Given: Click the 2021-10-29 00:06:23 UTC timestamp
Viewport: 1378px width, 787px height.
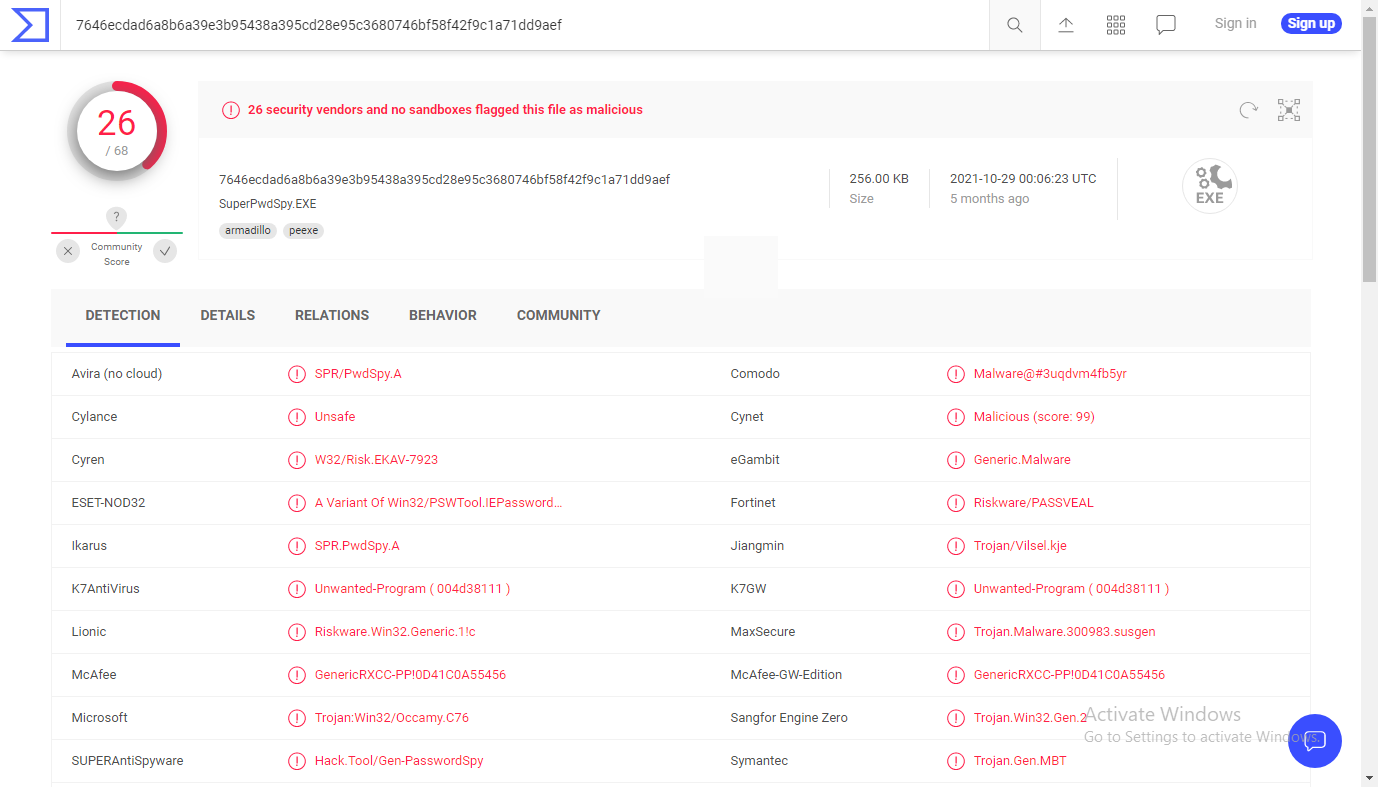Looking at the screenshot, I should click(x=1023, y=179).
